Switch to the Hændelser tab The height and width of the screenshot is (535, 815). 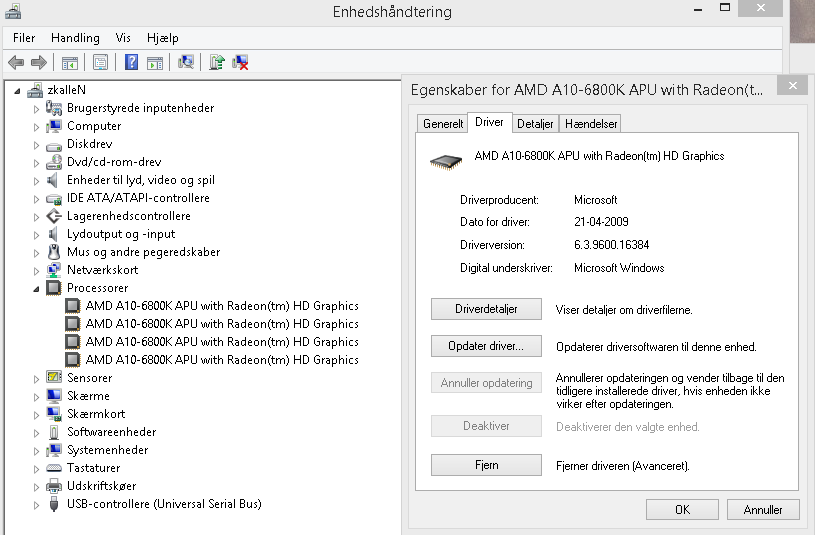(590, 124)
